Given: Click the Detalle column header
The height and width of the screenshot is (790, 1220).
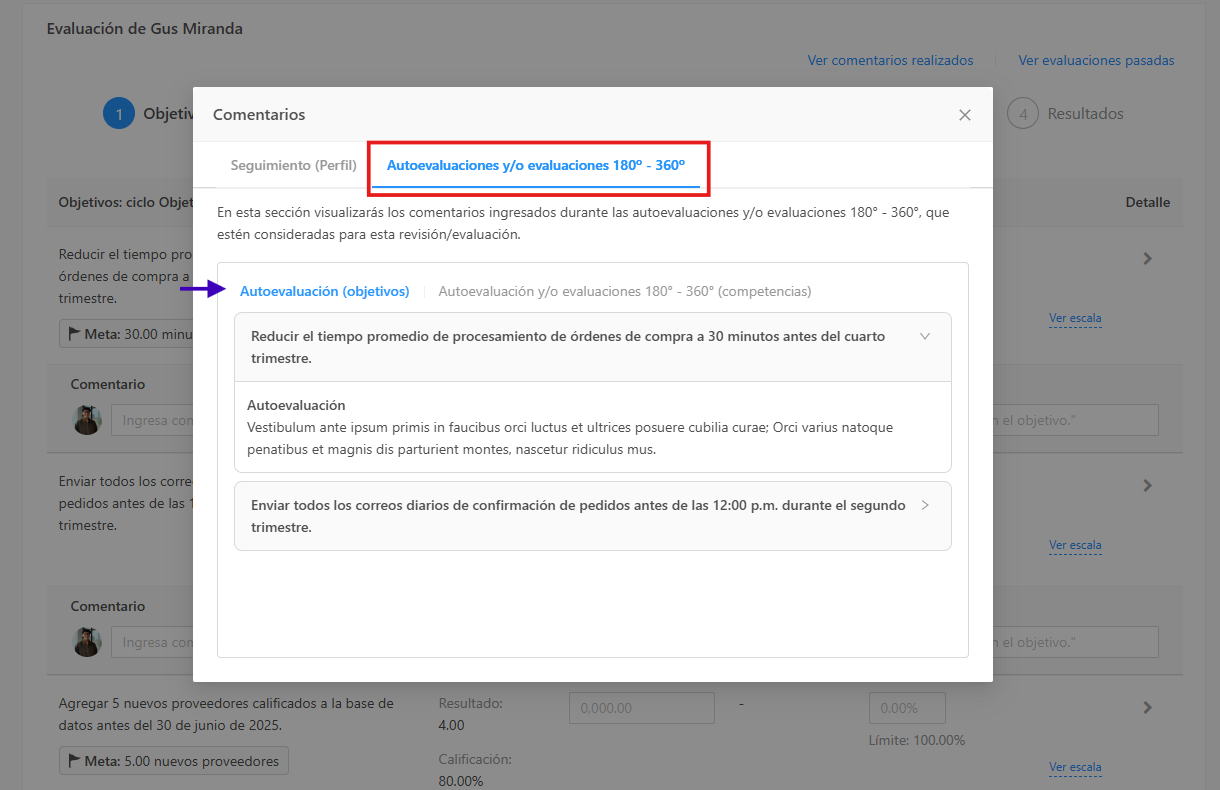Looking at the screenshot, I should [x=1147, y=202].
